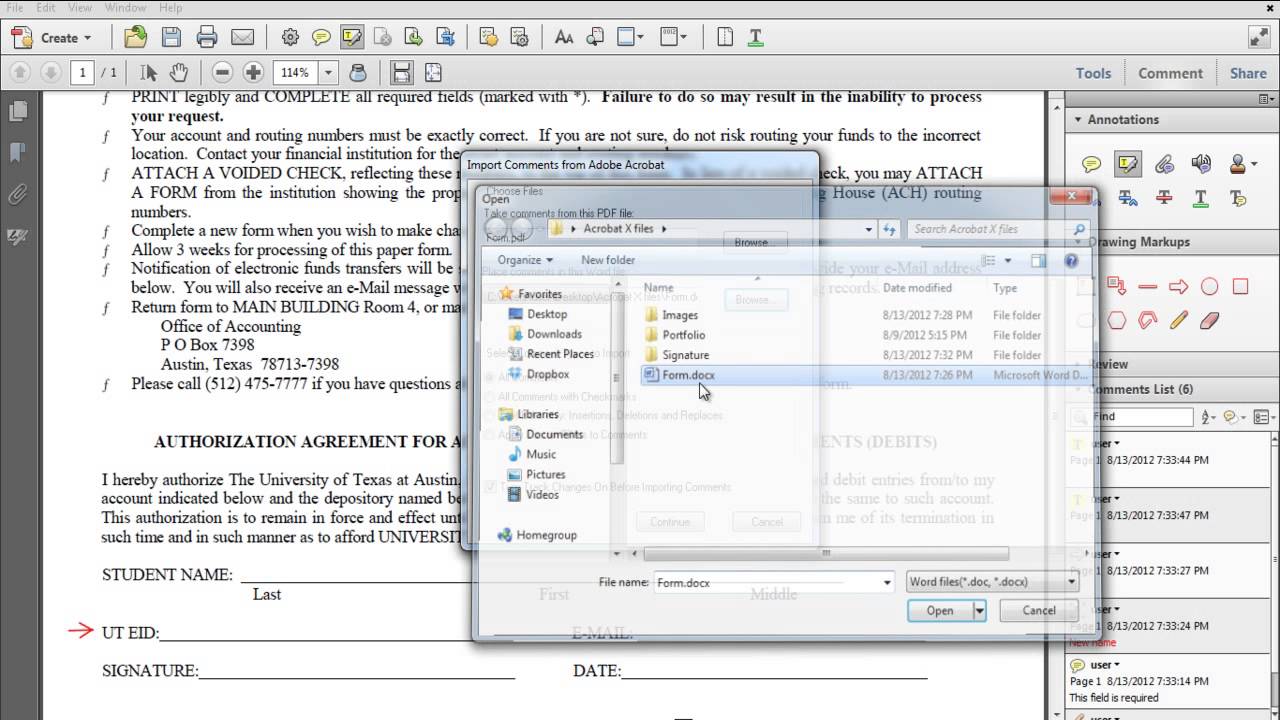Open the page thumbnails sidebar icon
The height and width of the screenshot is (720, 1280).
pos(17,111)
